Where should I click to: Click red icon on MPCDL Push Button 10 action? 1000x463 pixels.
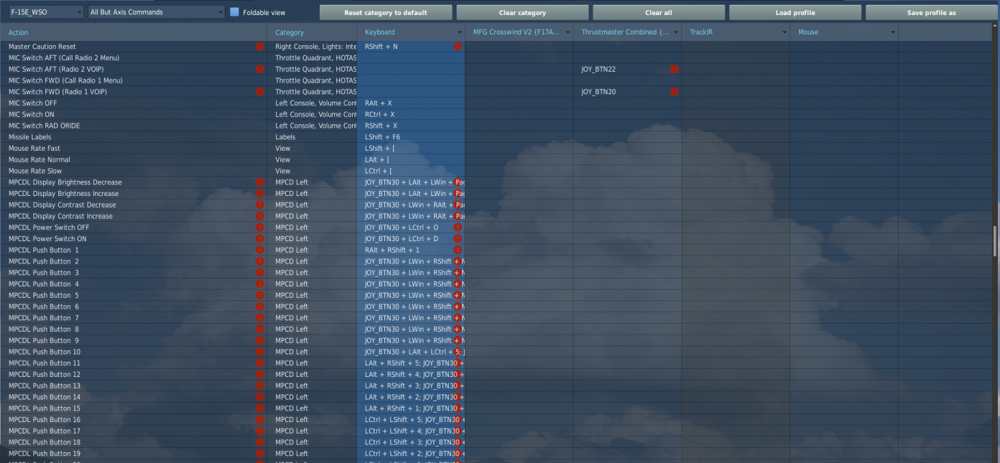point(260,352)
